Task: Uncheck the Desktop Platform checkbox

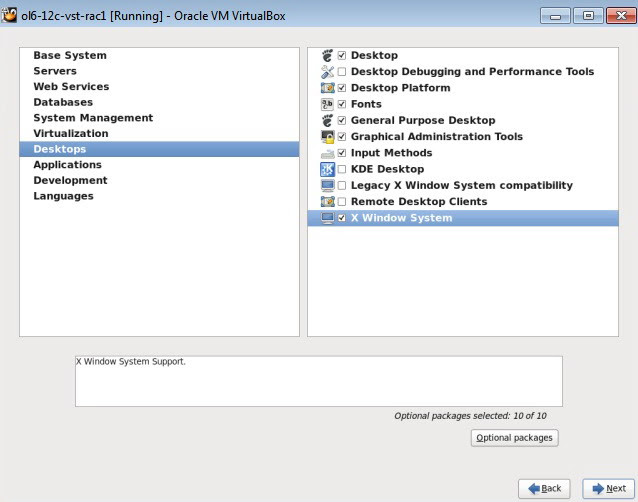Action: click(x=342, y=88)
